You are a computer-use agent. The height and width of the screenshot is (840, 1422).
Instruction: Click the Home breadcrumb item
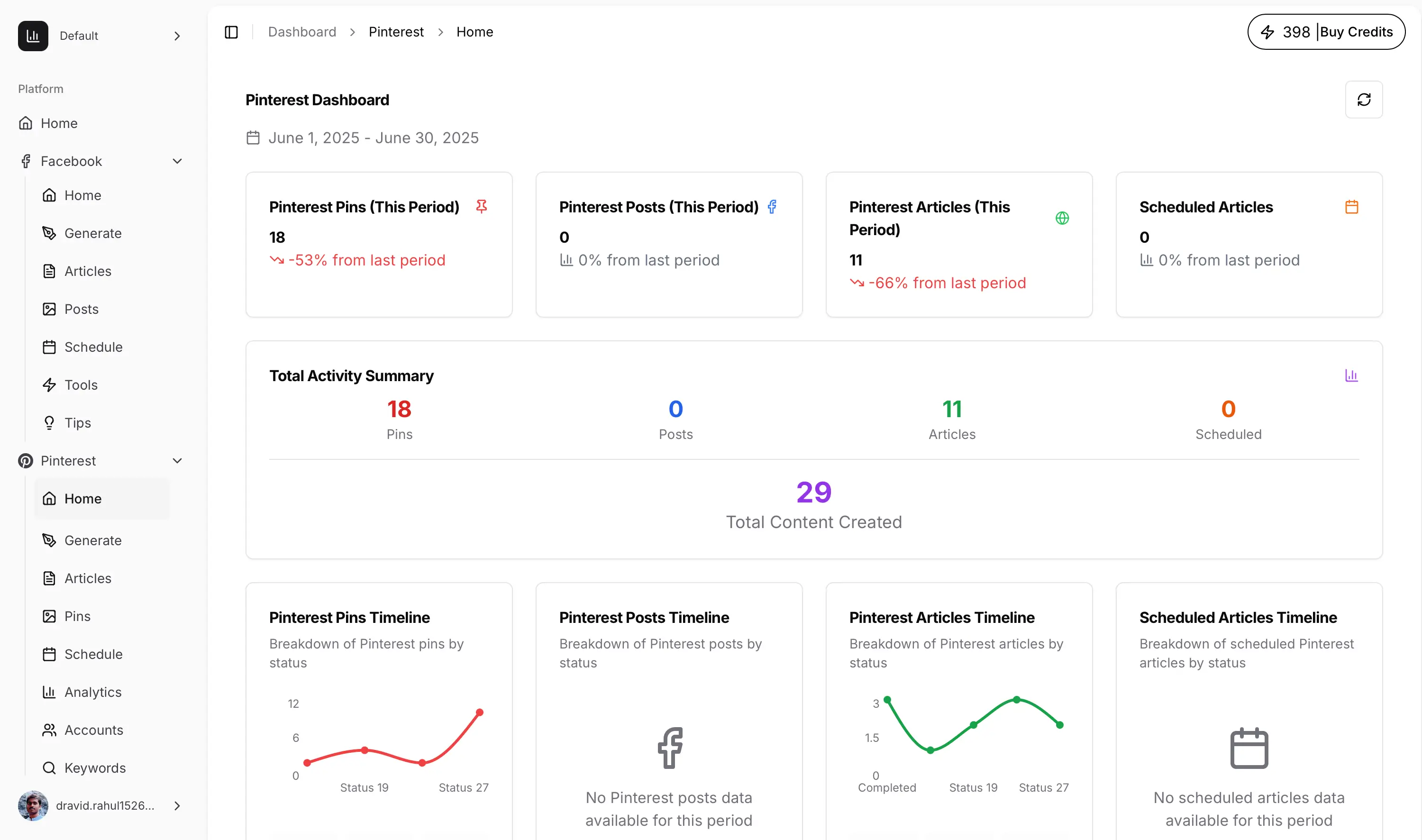pyautogui.click(x=475, y=32)
